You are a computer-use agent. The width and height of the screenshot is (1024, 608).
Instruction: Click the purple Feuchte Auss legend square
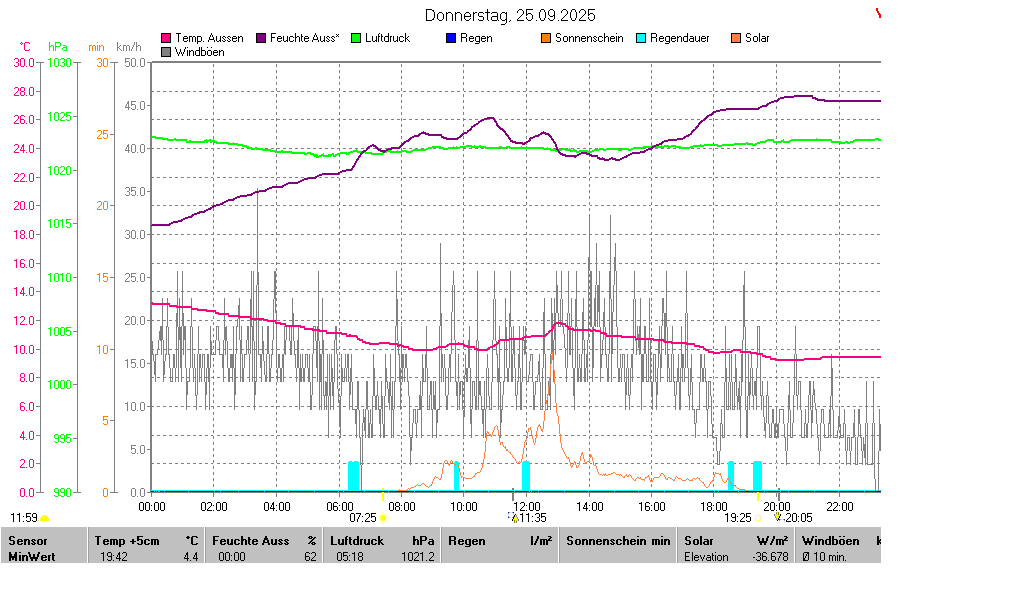coord(262,38)
